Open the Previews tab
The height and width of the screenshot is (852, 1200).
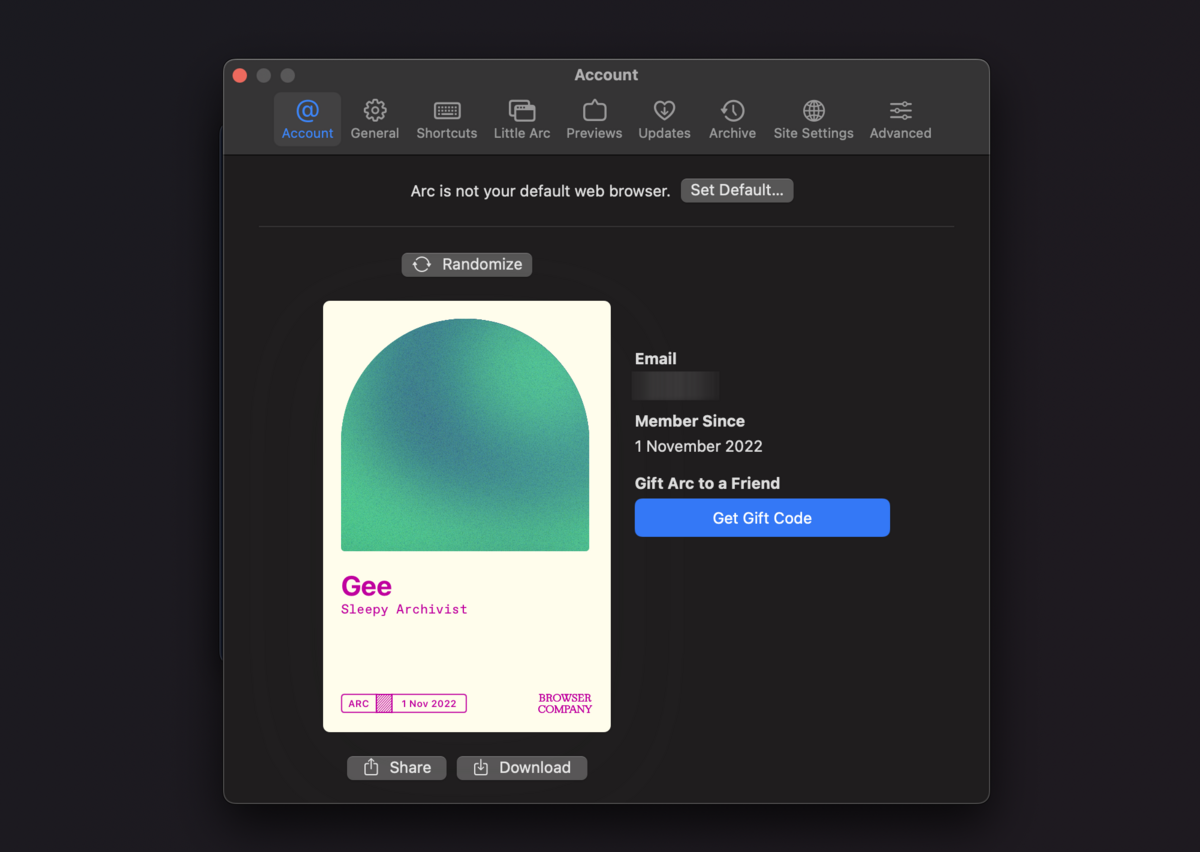pyautogui.click(x=594, y=120)
